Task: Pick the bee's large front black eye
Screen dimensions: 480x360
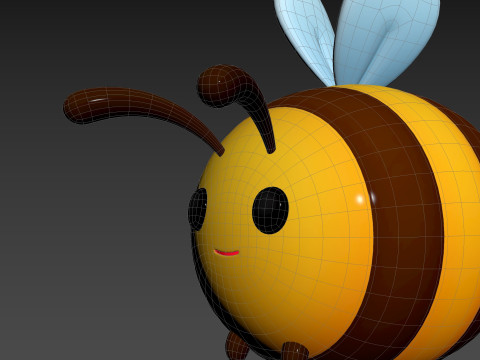Action: (270, 210)
